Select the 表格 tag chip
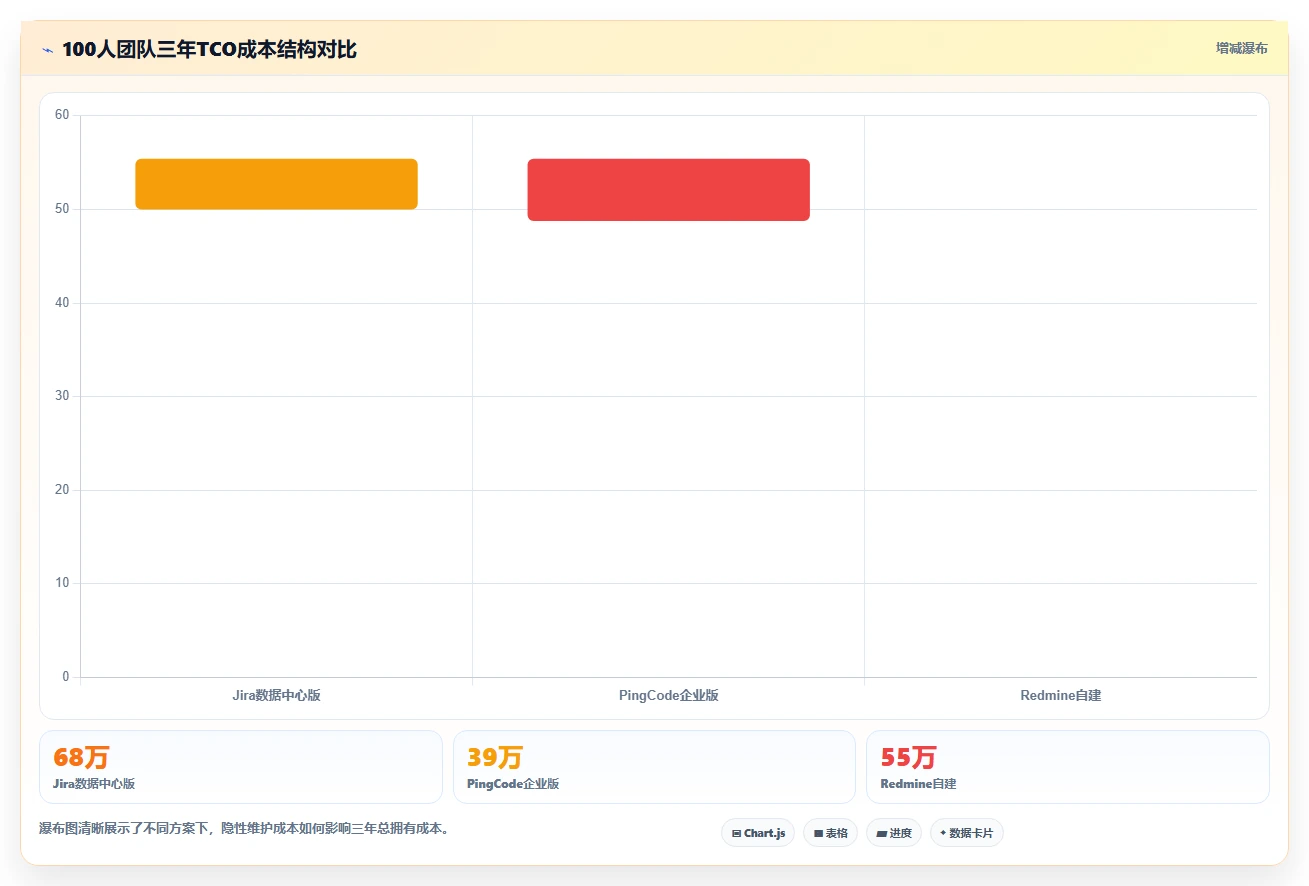Screen dimensions: 1309x886 pos(830,833)
